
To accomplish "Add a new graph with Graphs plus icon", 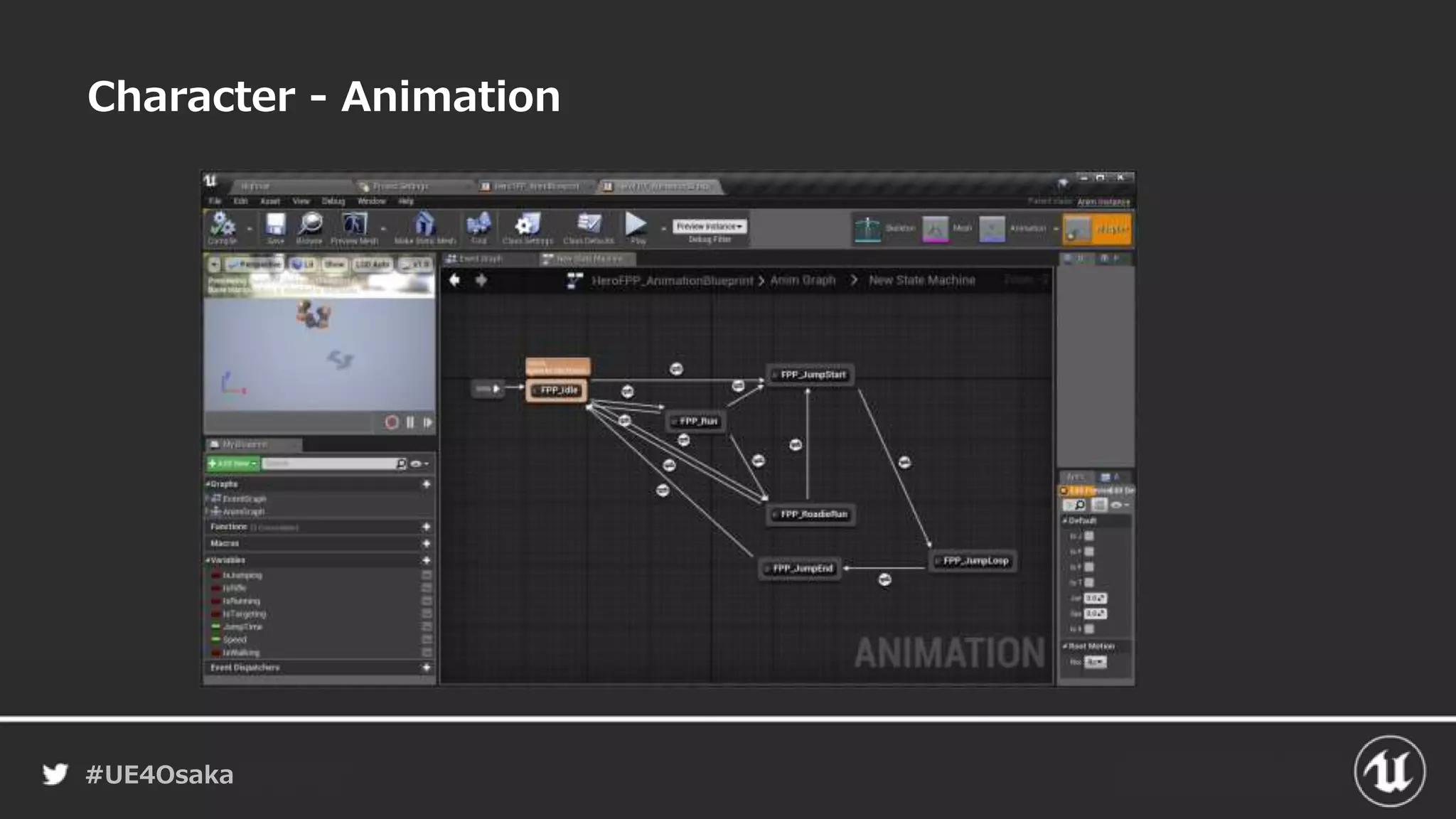I will (x=427, y=484).
